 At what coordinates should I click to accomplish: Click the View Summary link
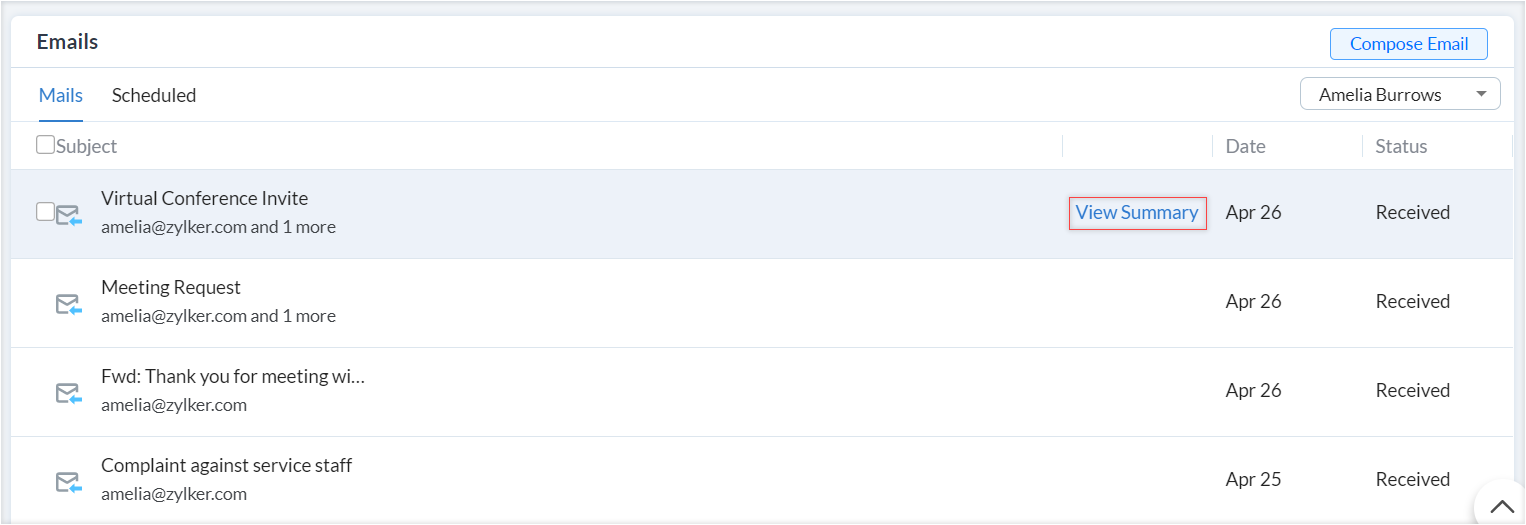point(1137,212)
